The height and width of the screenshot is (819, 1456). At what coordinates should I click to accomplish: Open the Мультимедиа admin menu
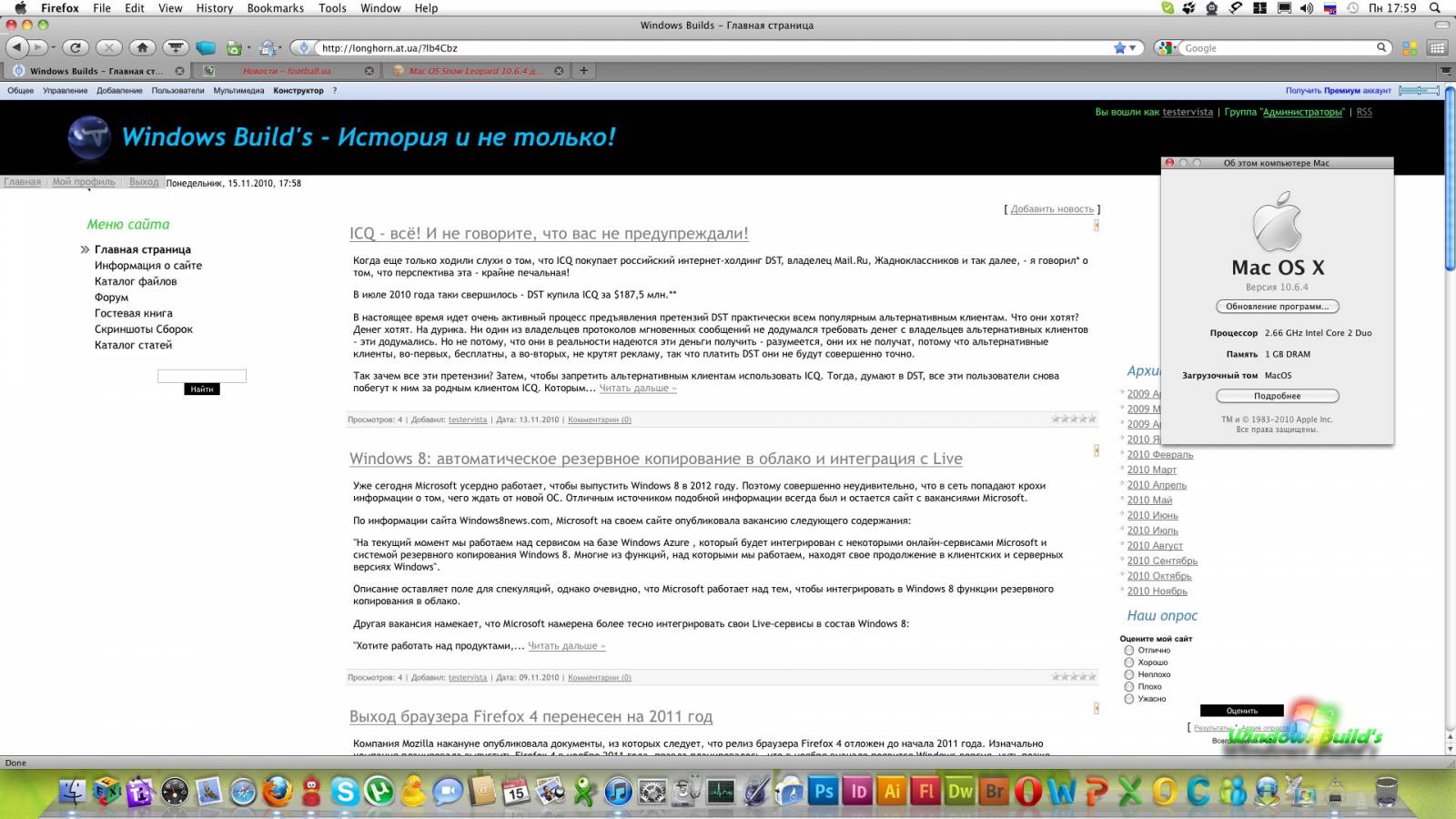[238, 91]
